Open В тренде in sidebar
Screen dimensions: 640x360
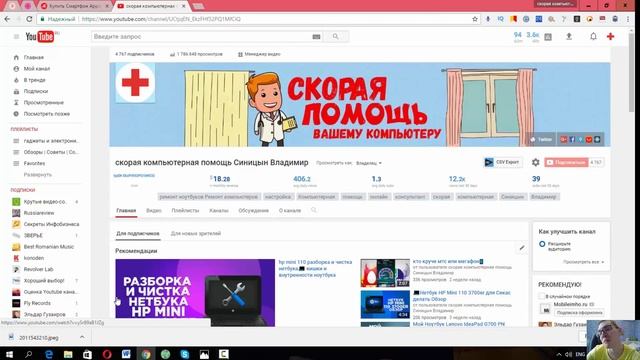pos(34,80)
